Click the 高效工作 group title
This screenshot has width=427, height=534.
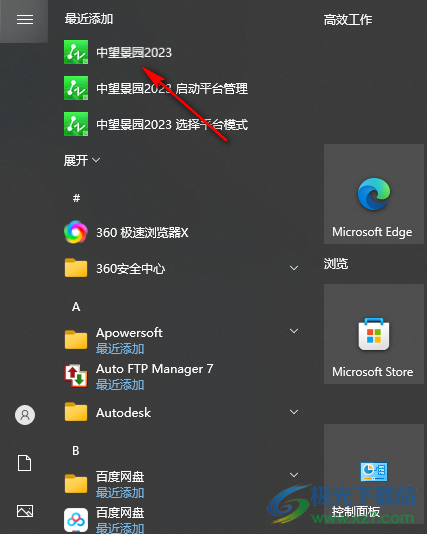pos(348,19)
